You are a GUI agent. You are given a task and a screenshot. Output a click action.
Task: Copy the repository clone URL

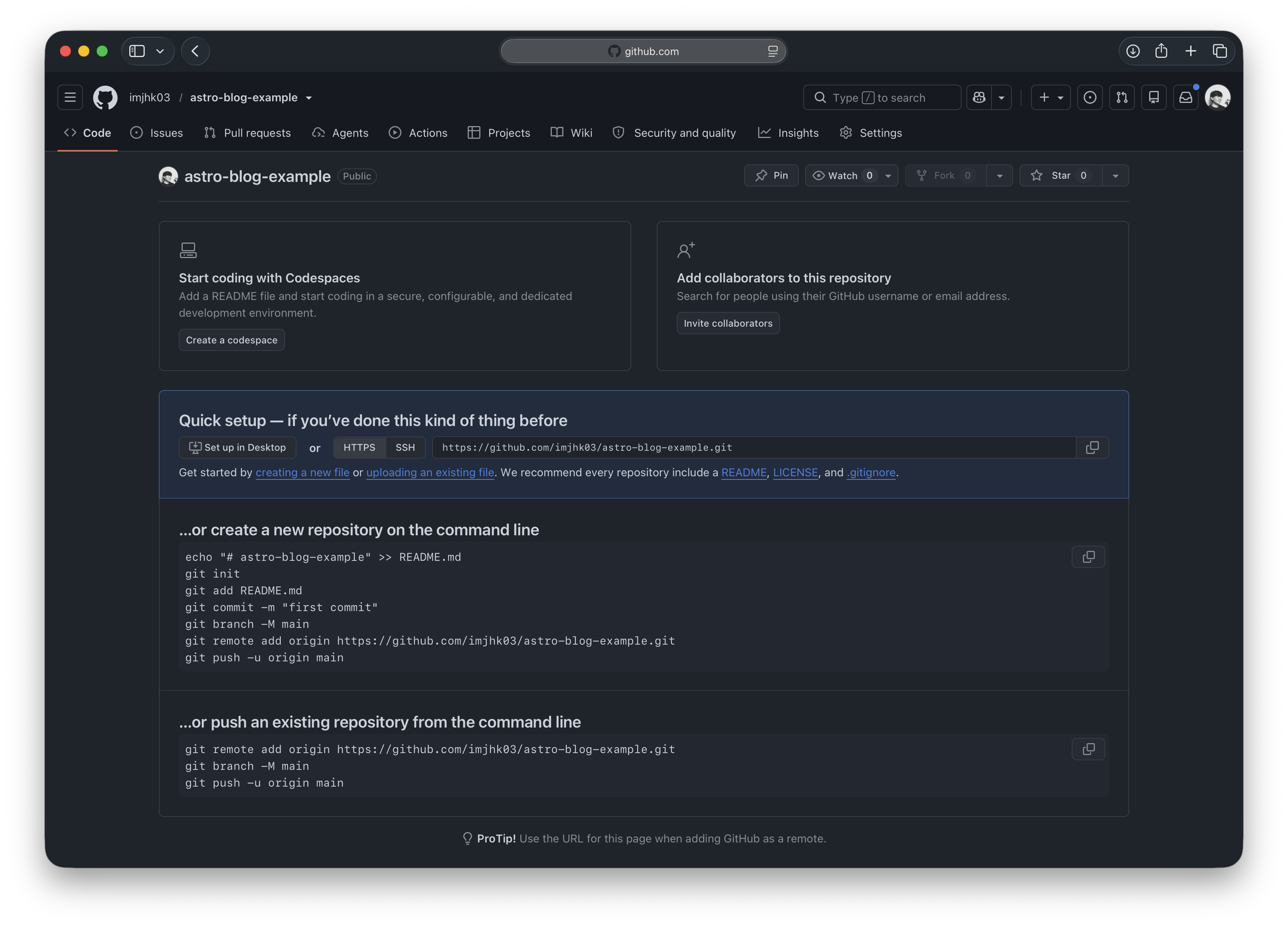click(1092, 447)
